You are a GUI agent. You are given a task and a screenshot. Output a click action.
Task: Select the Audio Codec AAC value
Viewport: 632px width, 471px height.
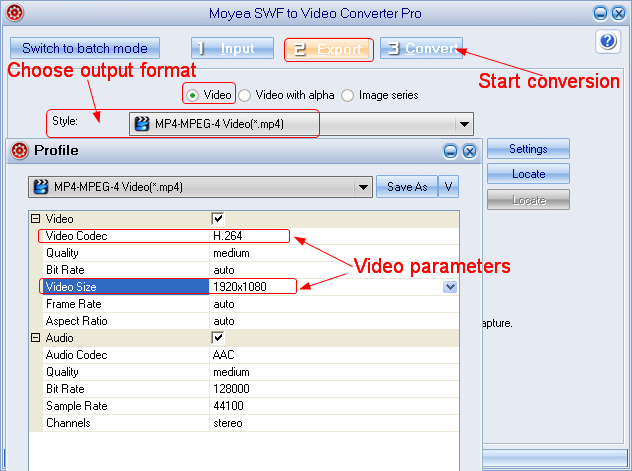tap(223, 355)
